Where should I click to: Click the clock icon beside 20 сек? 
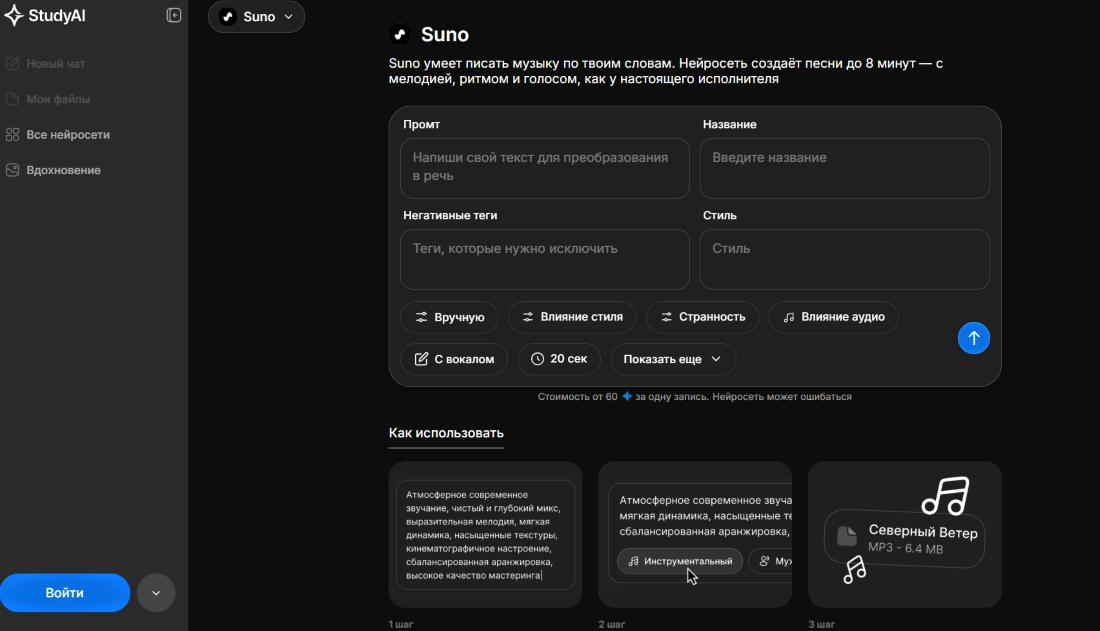[x=537, y=359]
